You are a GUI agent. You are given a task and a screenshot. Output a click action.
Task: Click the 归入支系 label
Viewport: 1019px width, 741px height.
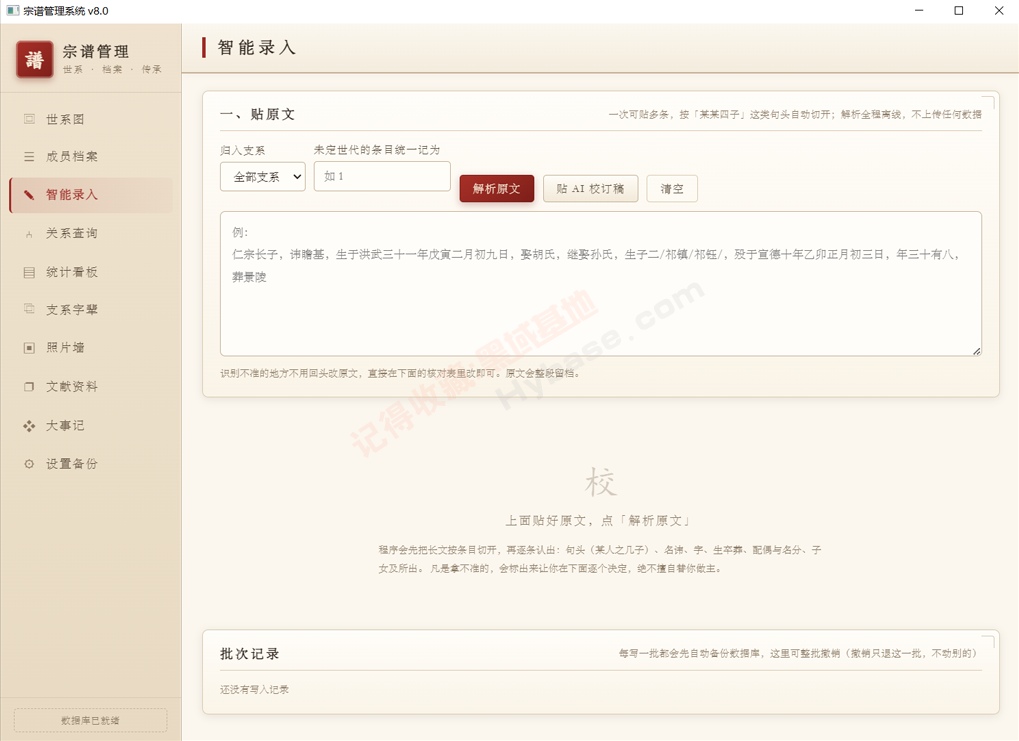pos(242,150)
